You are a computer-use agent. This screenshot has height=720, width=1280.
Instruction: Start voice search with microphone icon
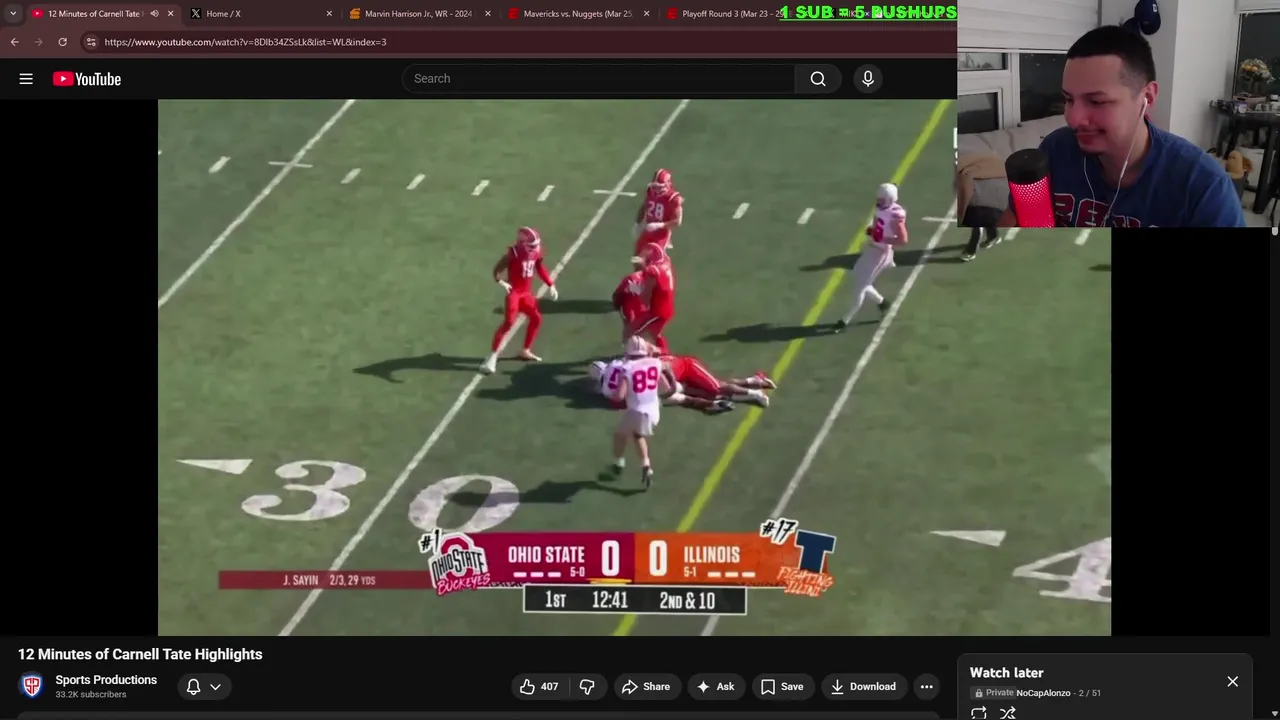[x=868, y=79]
